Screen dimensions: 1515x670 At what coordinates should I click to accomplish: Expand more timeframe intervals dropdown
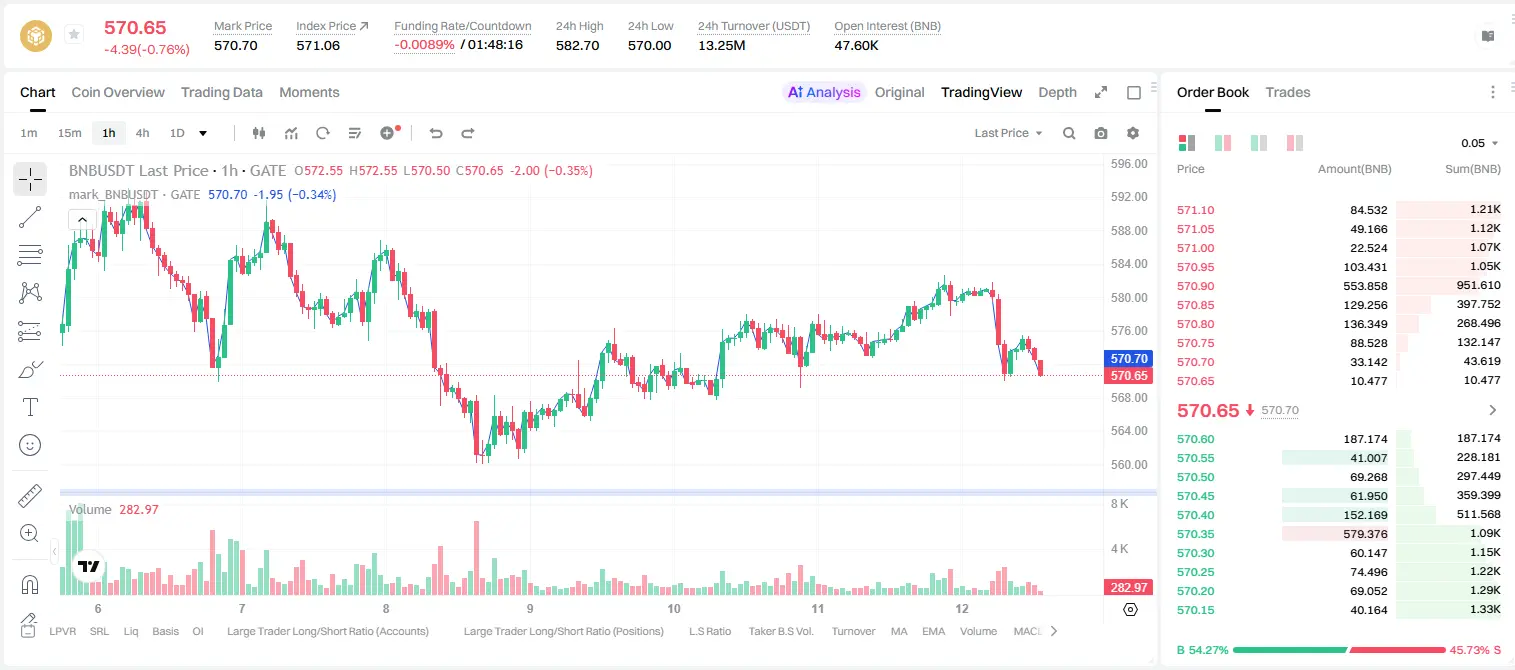(x=203, y=133)
